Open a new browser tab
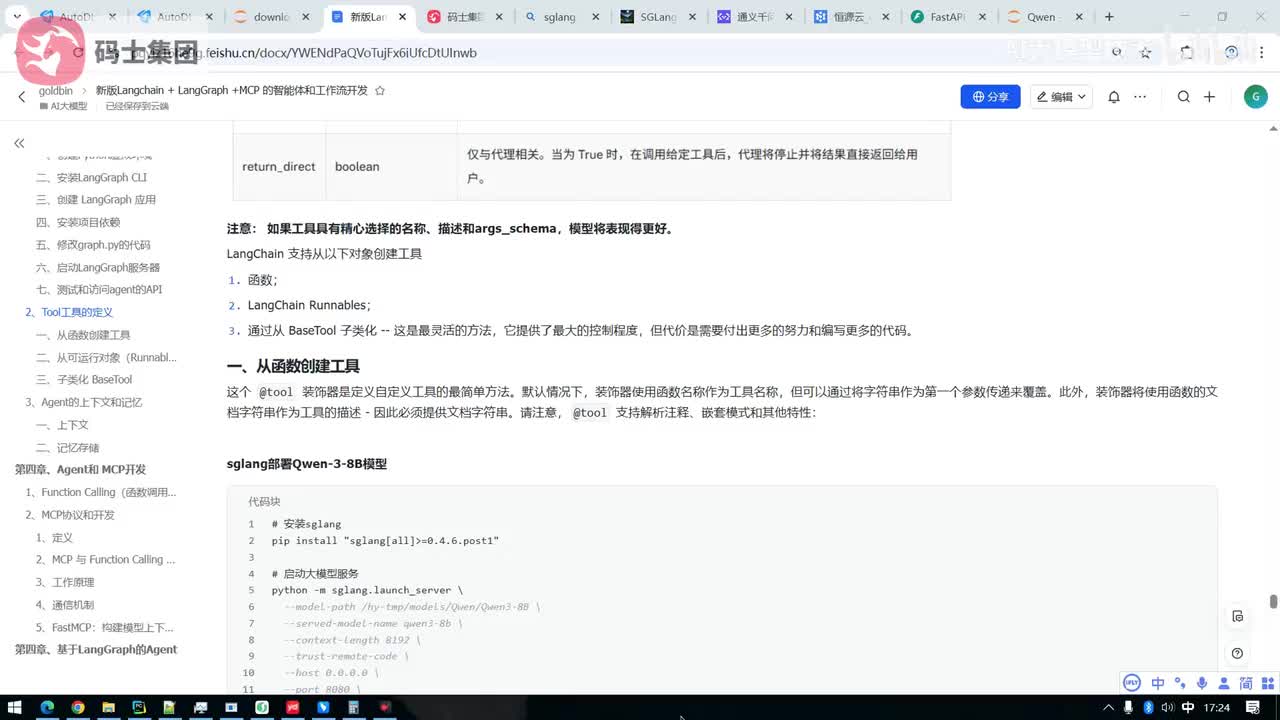This screenshot has width=1280, height=720. click(1109, 17)
